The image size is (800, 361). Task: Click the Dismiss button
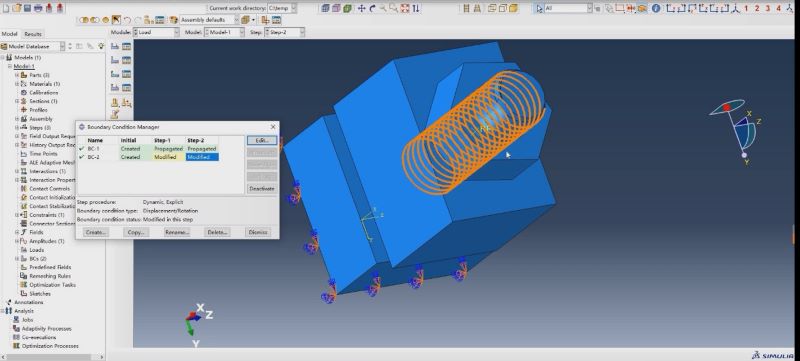point(258,232)
